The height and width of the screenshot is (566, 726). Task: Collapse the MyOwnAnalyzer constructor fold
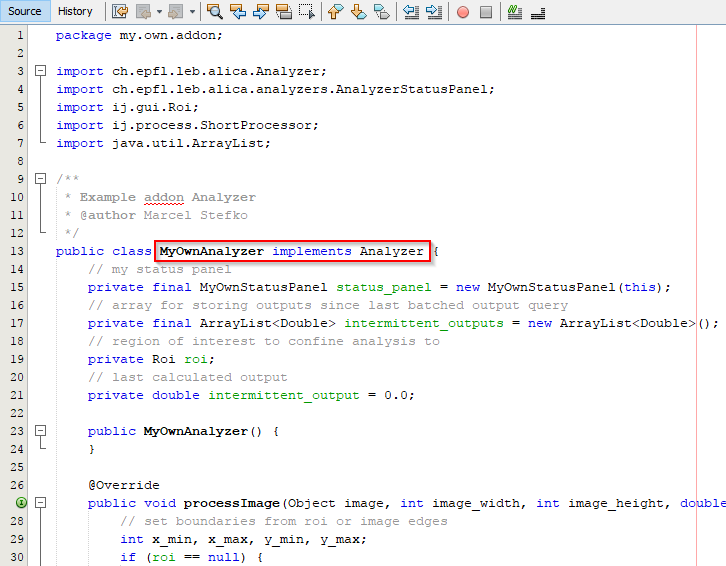41,431
